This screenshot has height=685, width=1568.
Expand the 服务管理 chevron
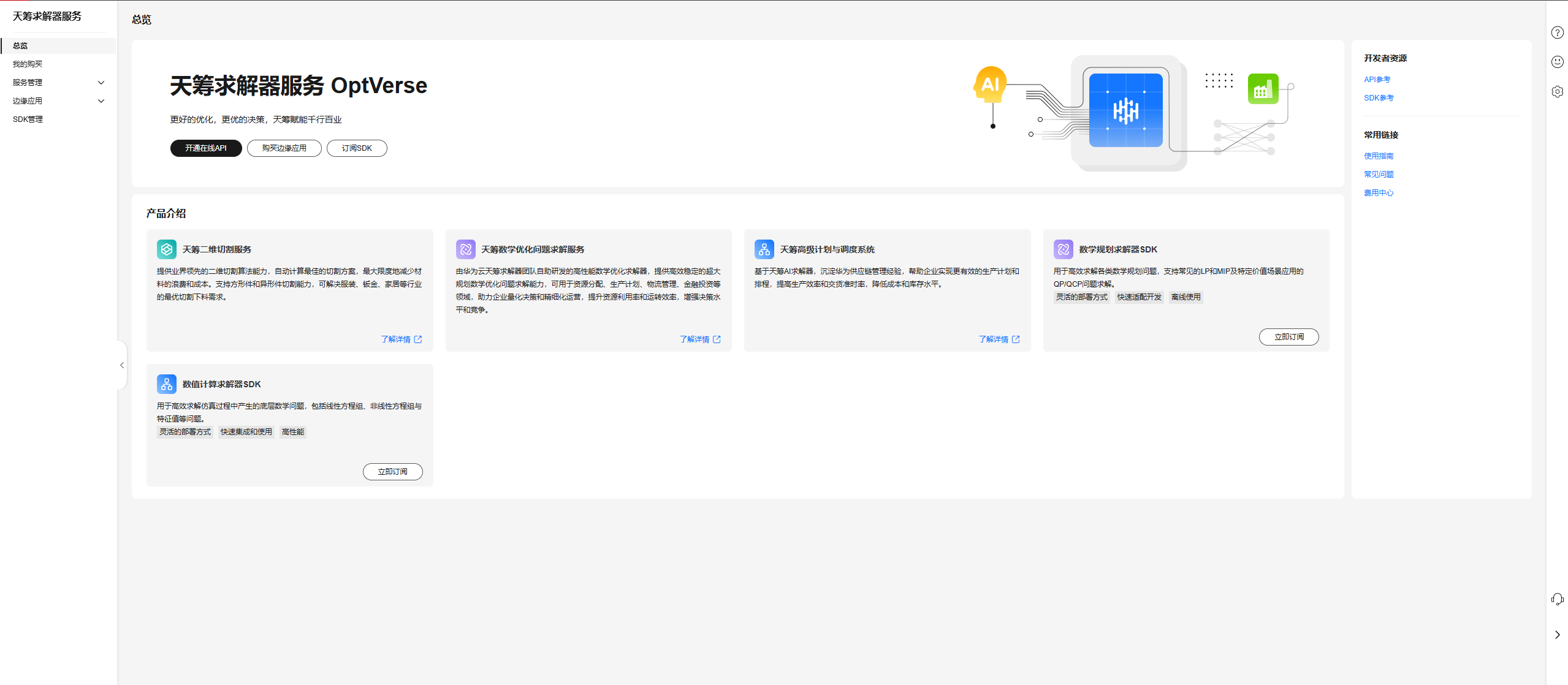pyautogui.click(x=101, y=83)
